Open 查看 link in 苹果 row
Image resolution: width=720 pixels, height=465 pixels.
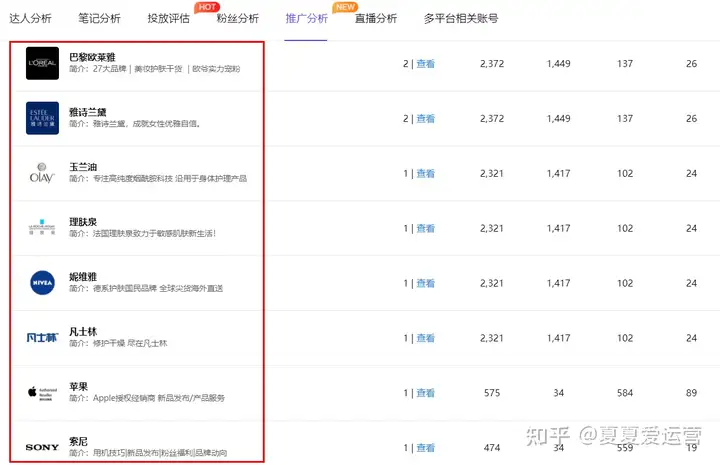425,393
